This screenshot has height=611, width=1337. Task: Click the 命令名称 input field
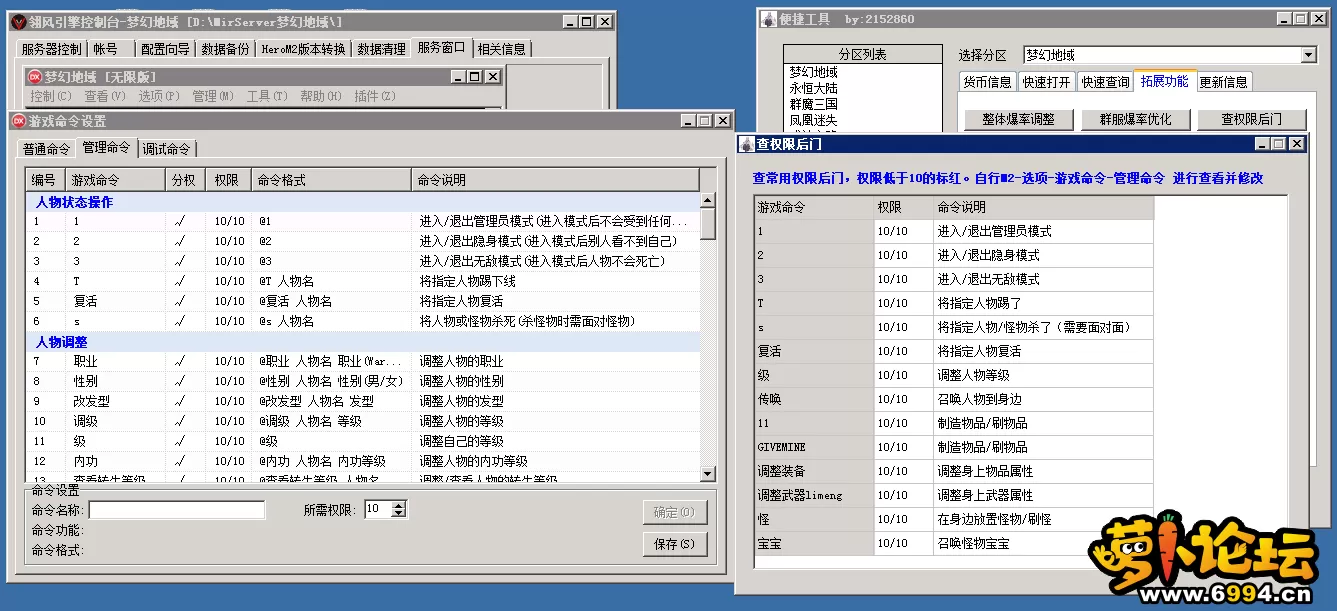(177, 510)
